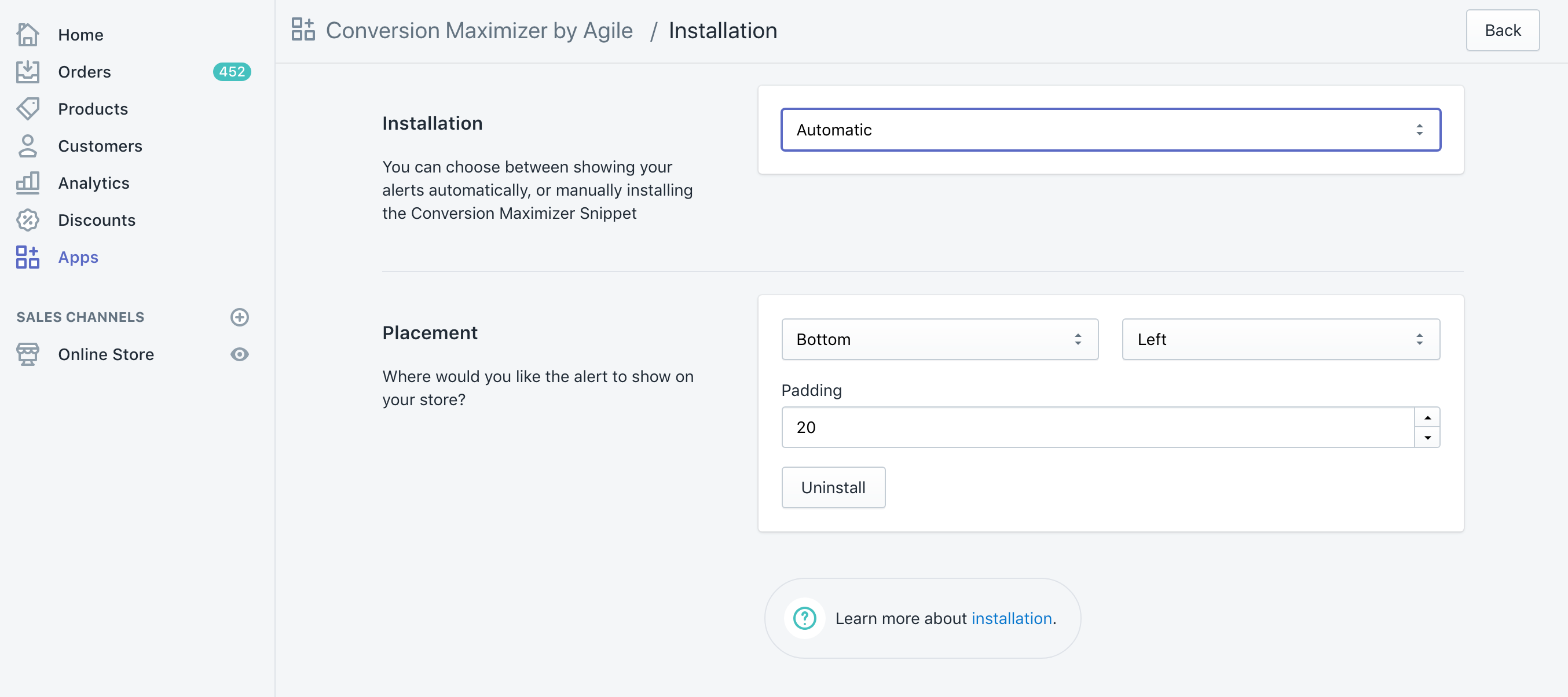The height and width of the screenshot is (697, 1568).
Task: Open the Left horizontal placement dropdown
Action: (1280, 339)
